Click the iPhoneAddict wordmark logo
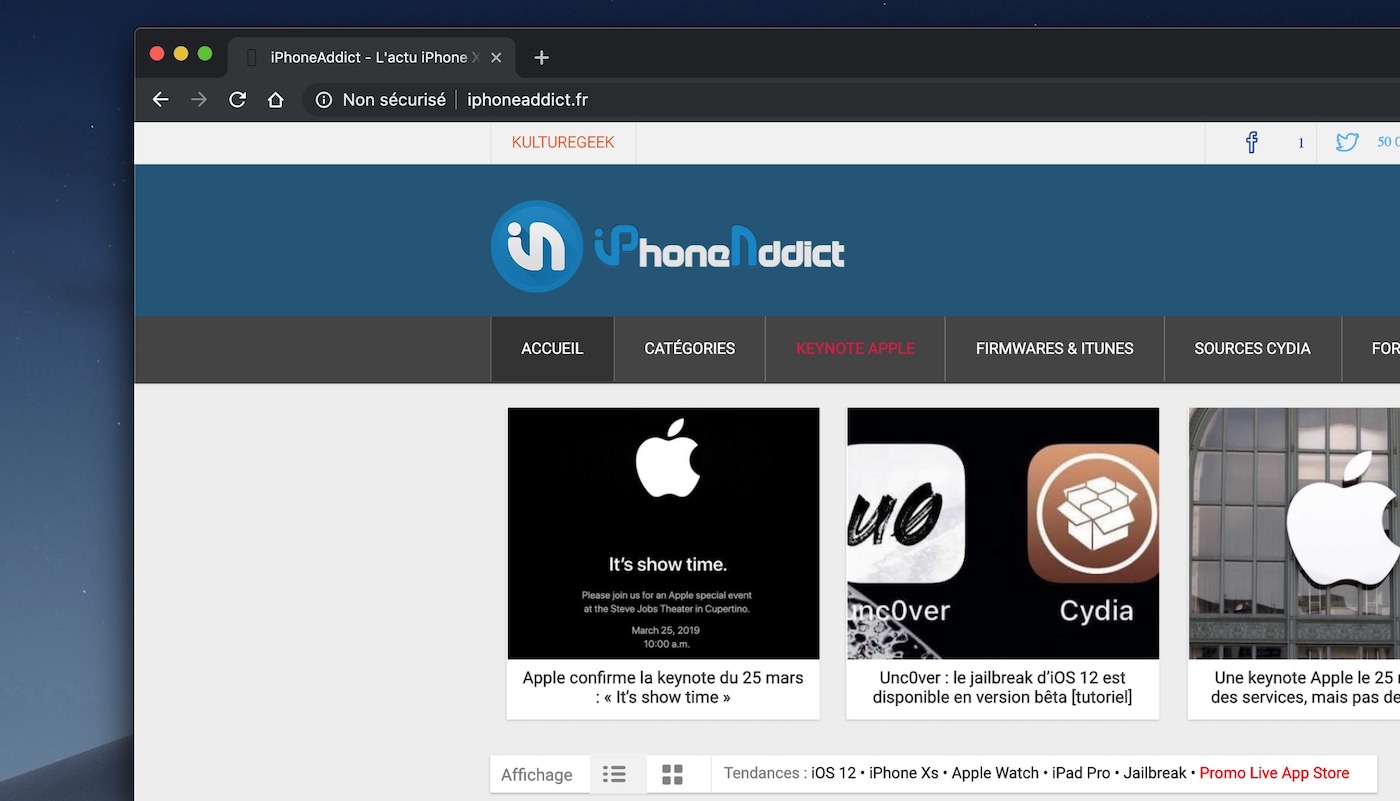Image resolution: width=1400 pixels, height=801 pixels. (720, 246)
